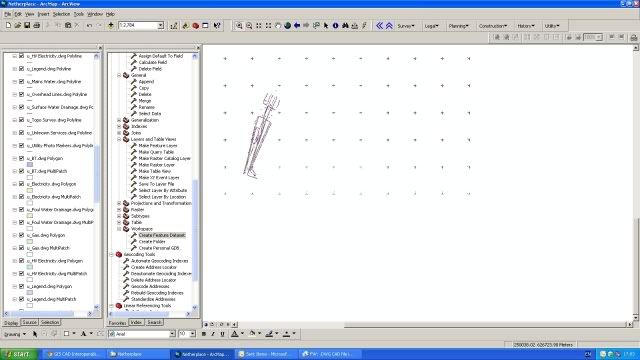
Task: Launch ArcCatalog from toolbar
Action: 185,26
